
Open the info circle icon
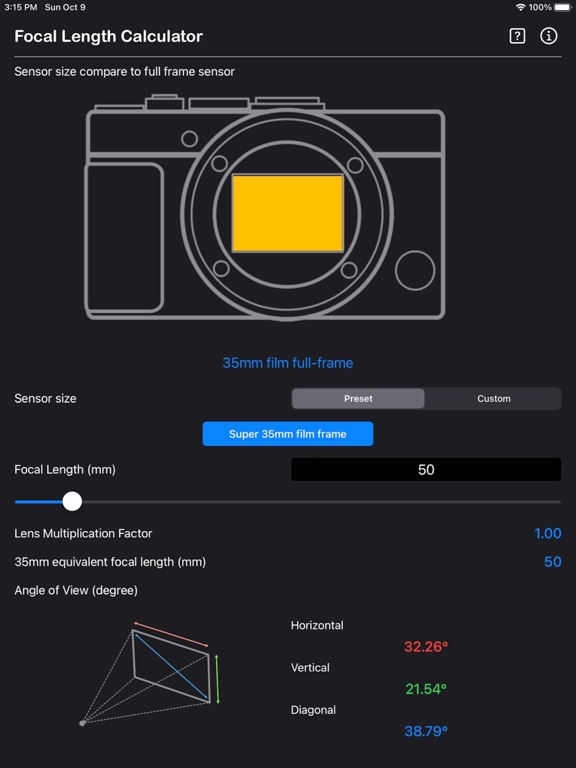[549, 36]
